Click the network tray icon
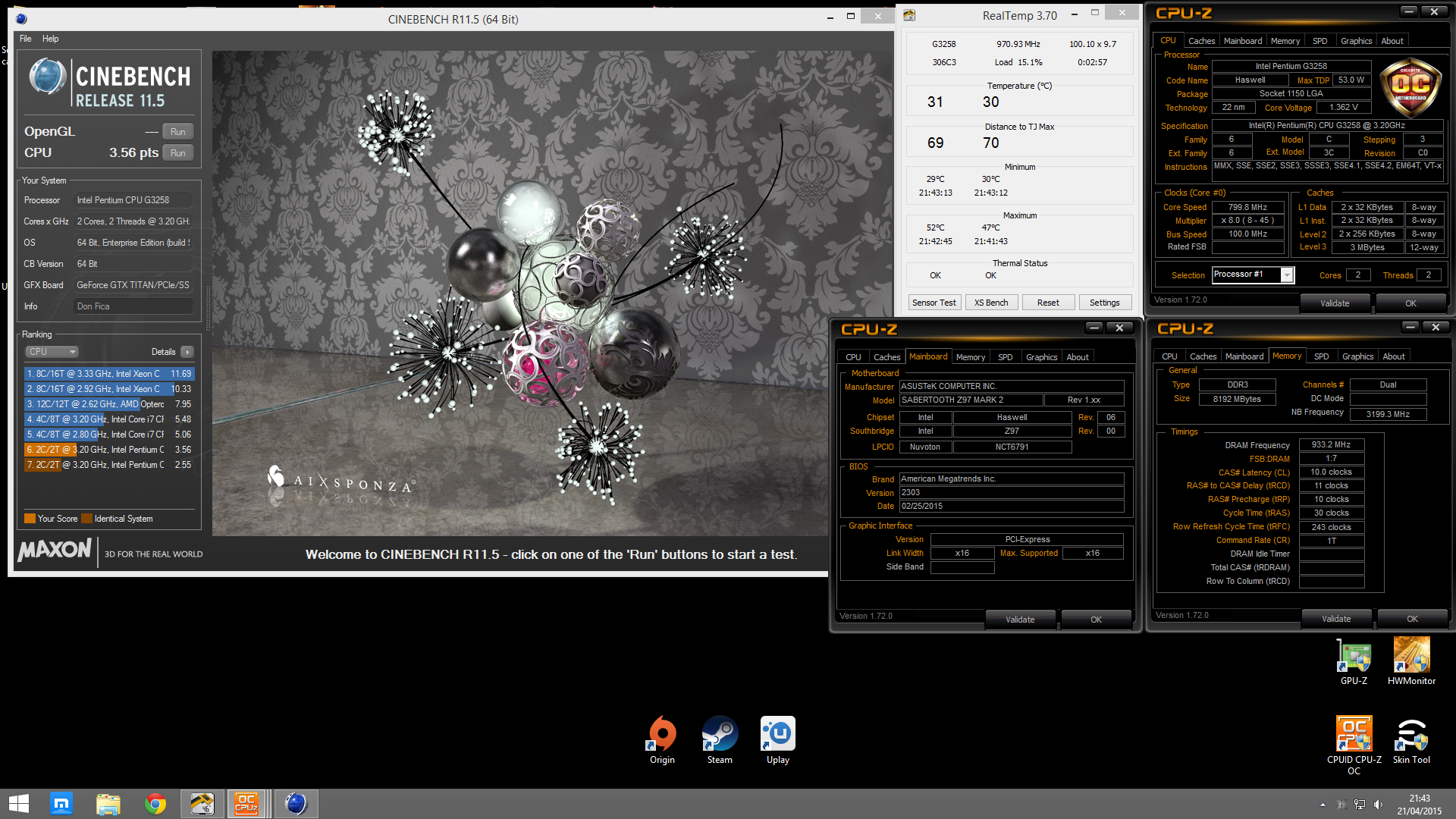 (x=1360, y=805)
